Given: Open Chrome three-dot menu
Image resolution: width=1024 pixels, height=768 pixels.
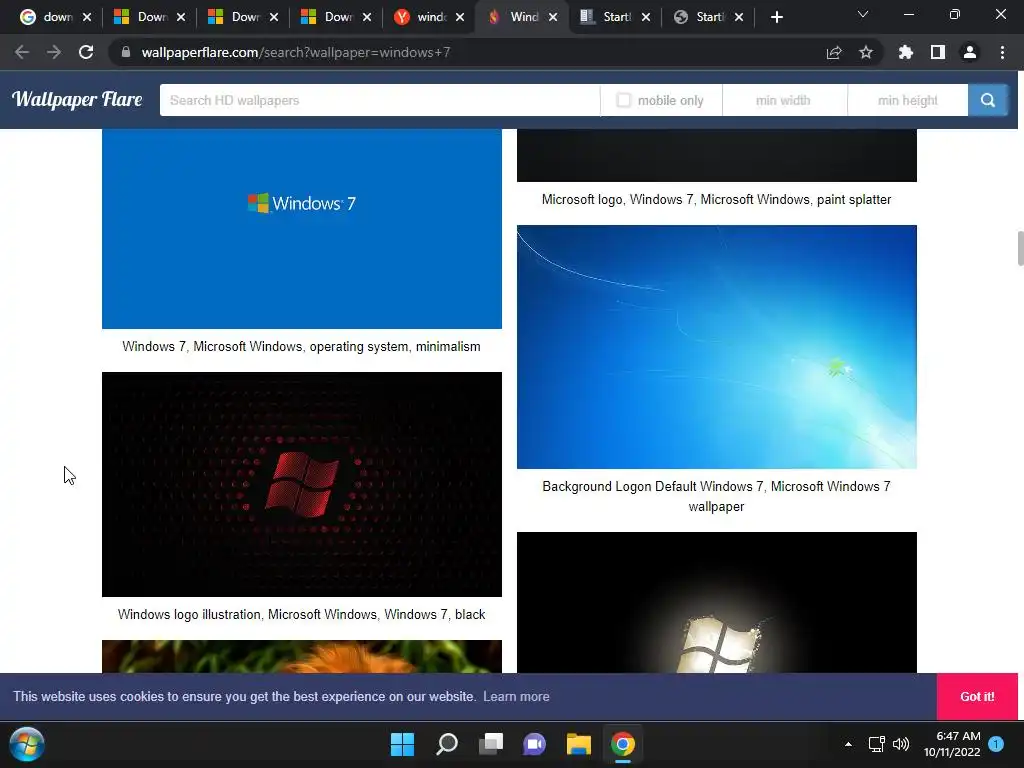Looking at the screenshot, I should pyautogui.click(x=1002, y=52).
